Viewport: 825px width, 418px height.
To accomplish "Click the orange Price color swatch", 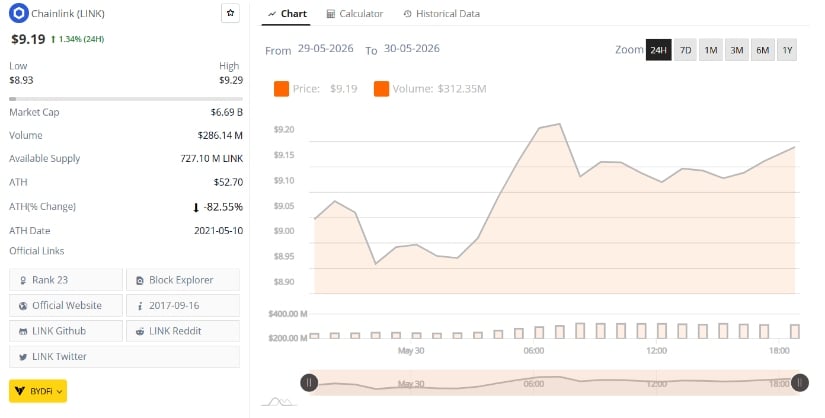I will point(281,89).
